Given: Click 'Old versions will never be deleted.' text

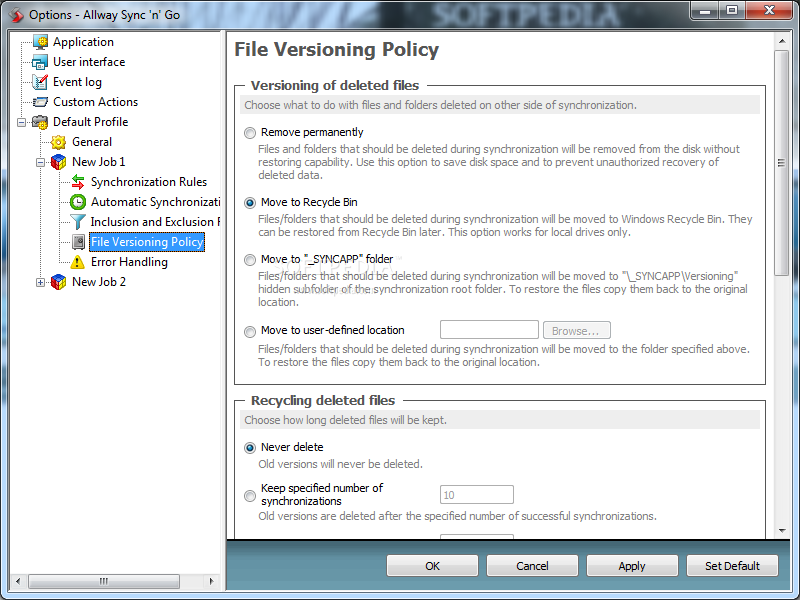Looking at the screenshot, I should point(340,464).
